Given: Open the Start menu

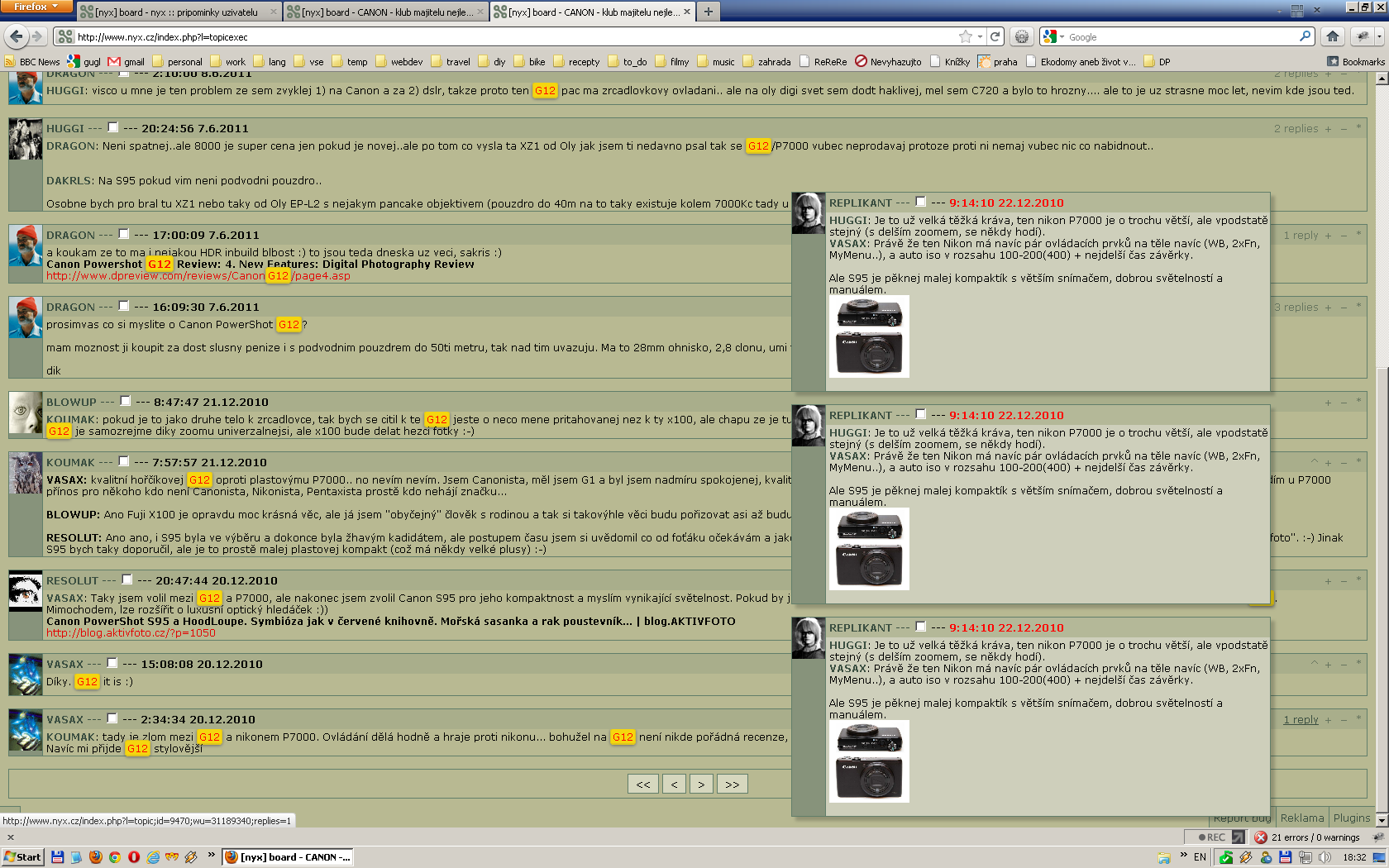Looking at the screenshot, I should click(23, 857).
